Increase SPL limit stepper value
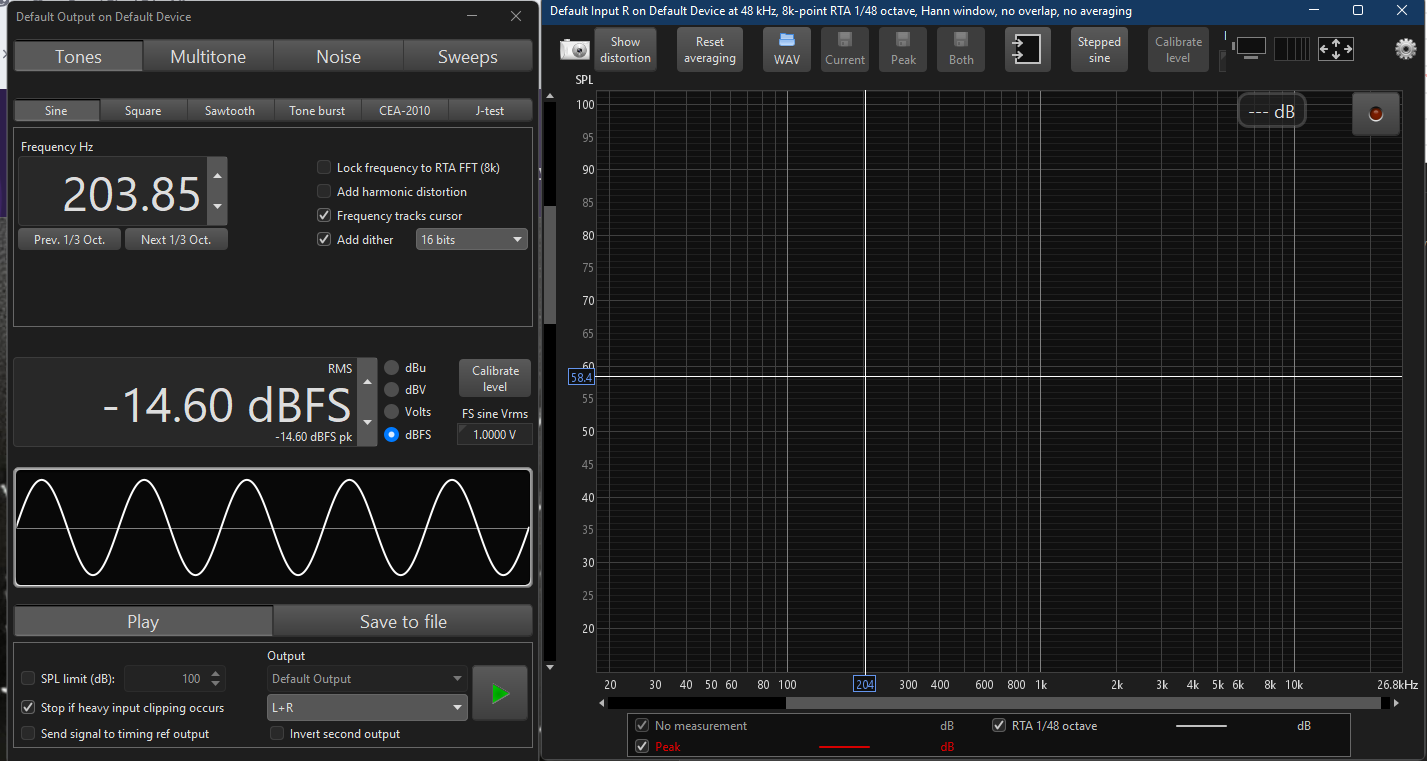Screen dimensions: 1427x761 (x=217, y=674)
